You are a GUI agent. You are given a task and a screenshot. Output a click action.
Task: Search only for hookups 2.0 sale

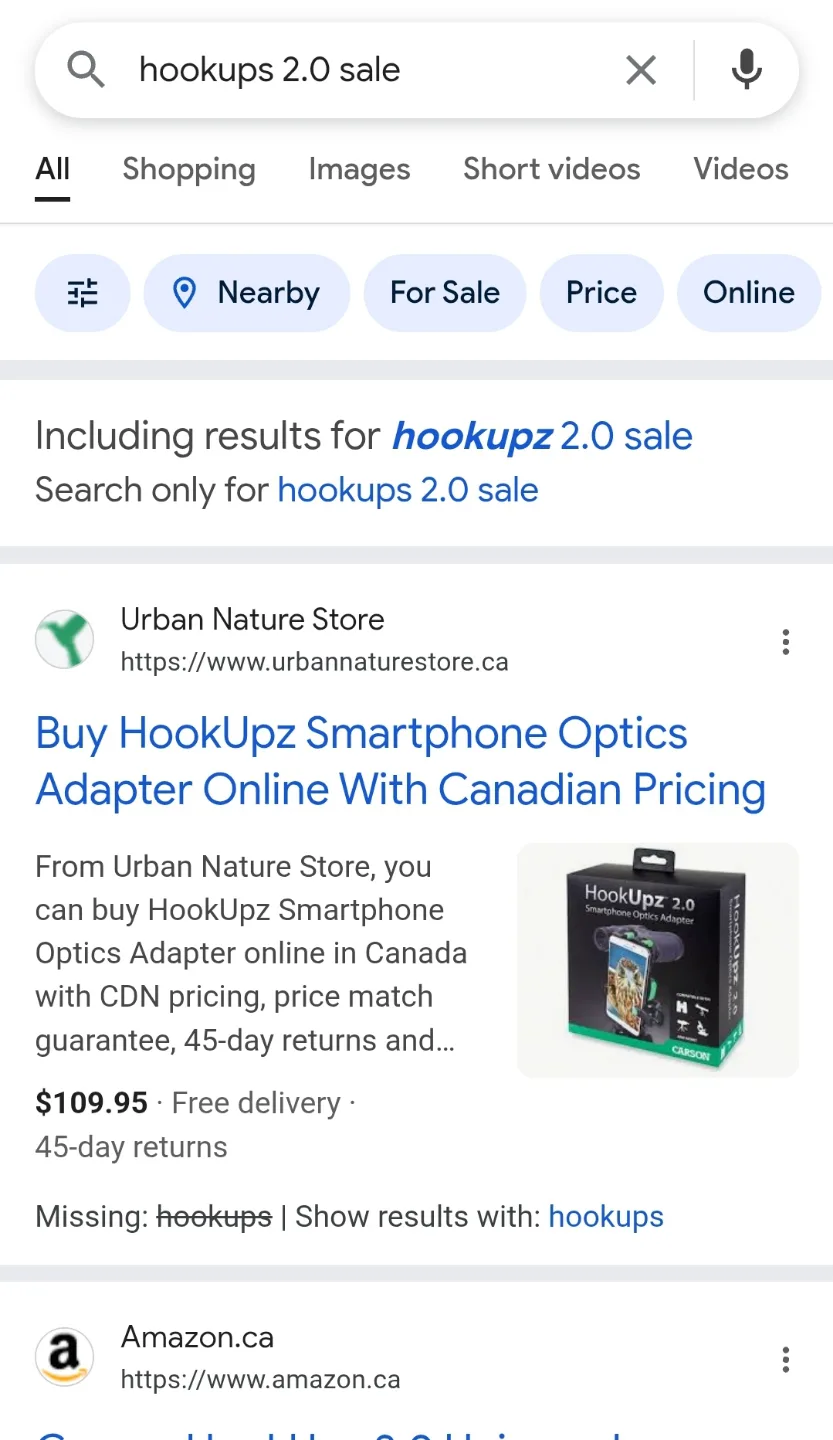(x=407, y=489)
